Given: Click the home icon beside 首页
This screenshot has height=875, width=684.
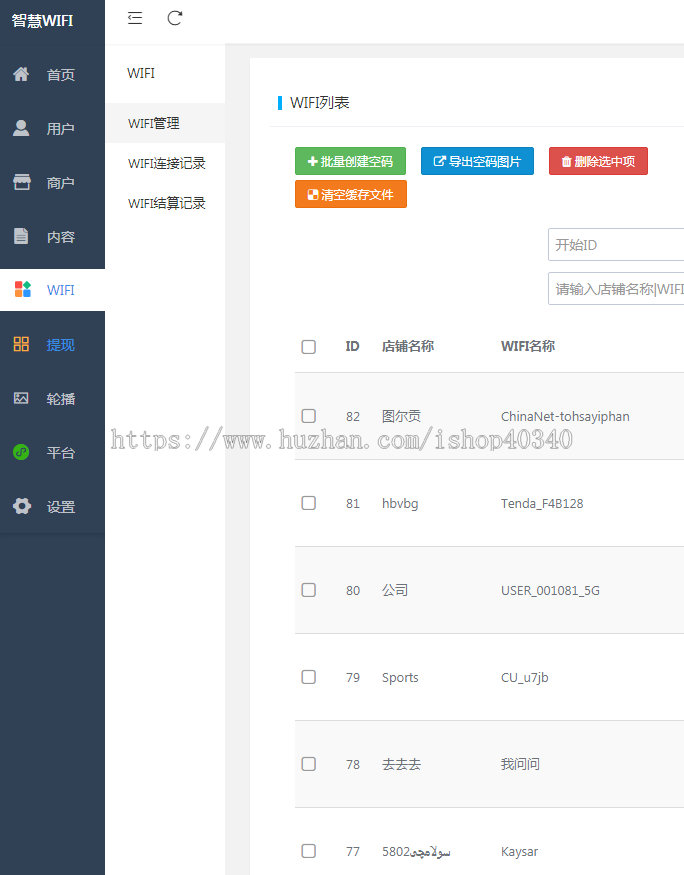Looking at the screenshot, I should 21,74.
